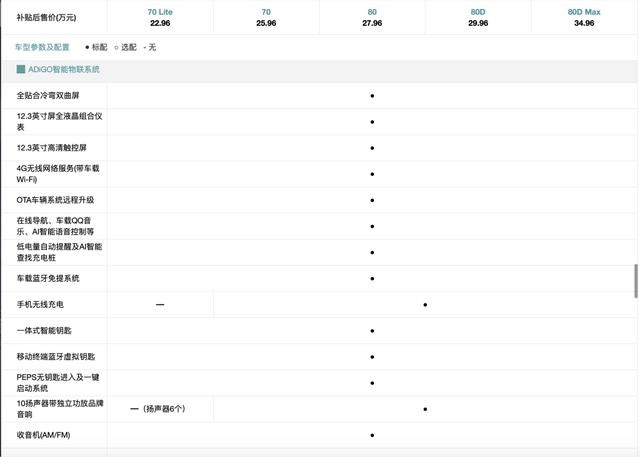Select price 25.96 under 70
Viewport: 640px width, 457px height.
[266, 23]
